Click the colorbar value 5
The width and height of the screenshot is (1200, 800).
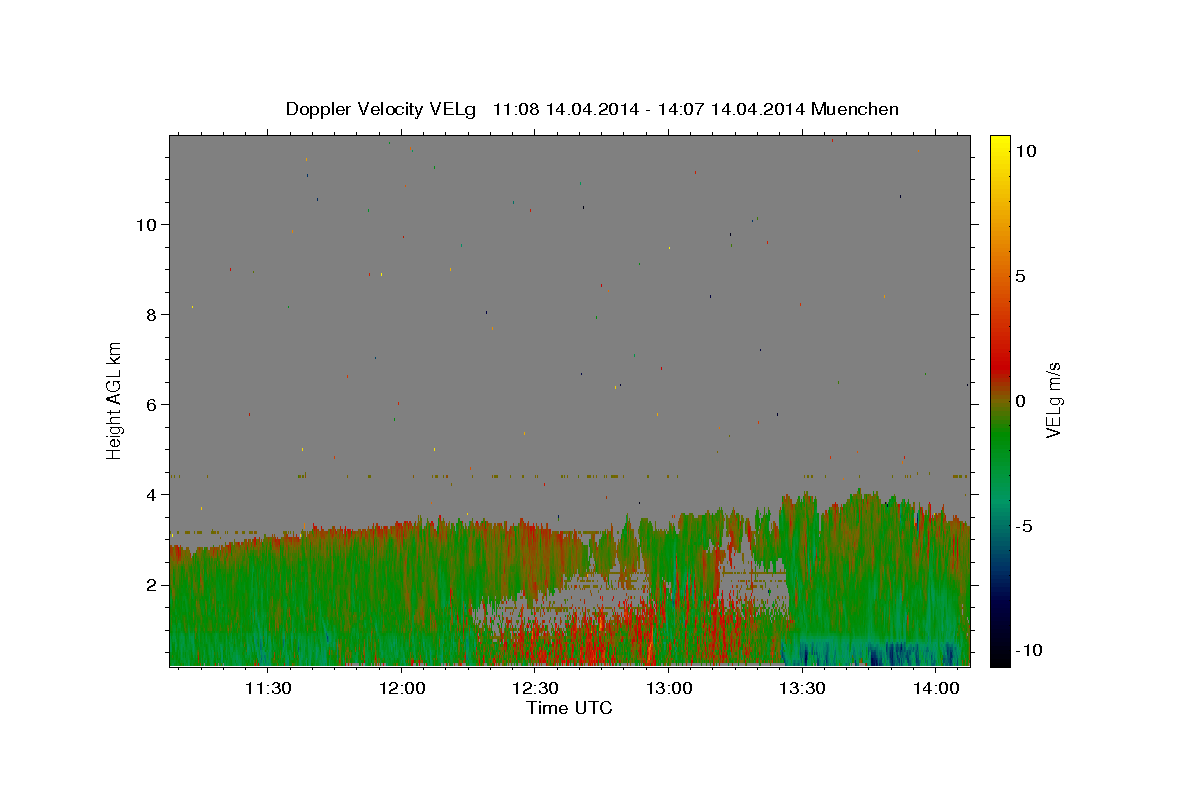pyautogui.click(x=1021, y=276)
